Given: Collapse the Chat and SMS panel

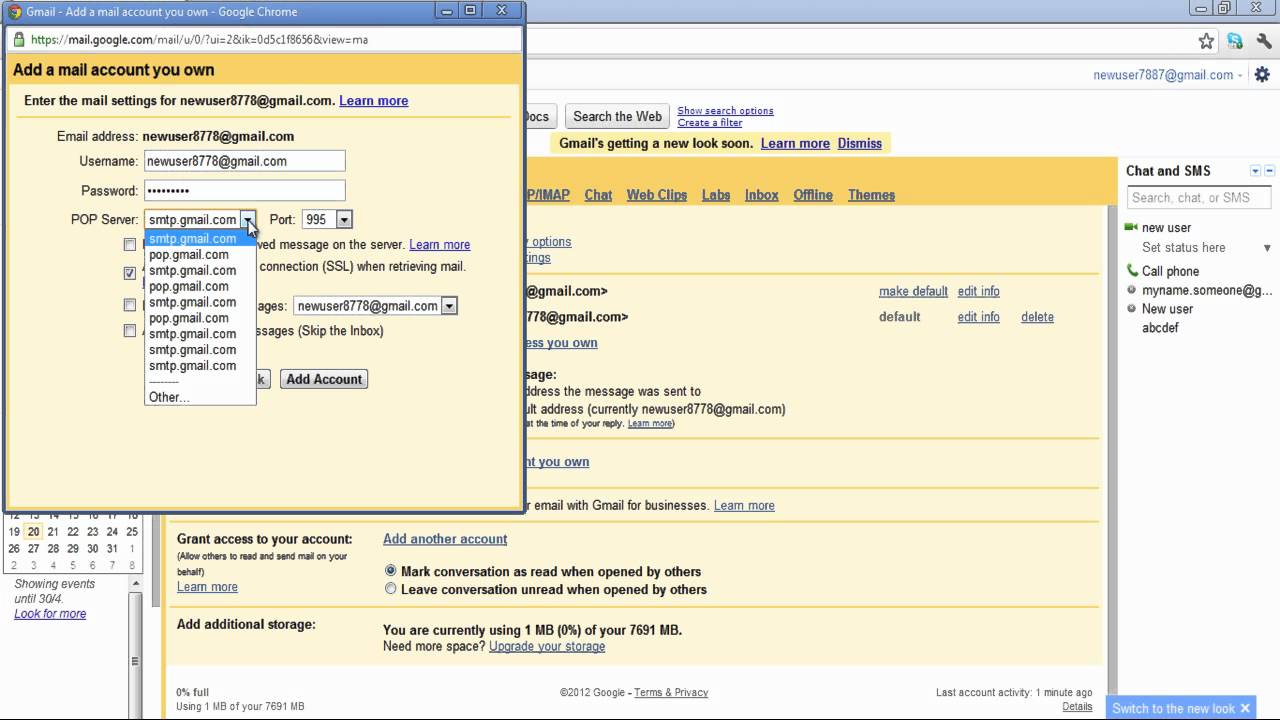Looking at the screenshot, I should (x=1270, y=171).
